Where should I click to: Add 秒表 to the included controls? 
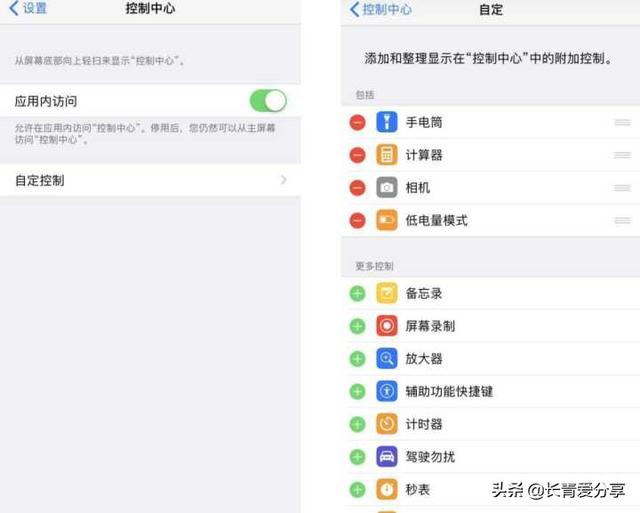tap(358, 489)
